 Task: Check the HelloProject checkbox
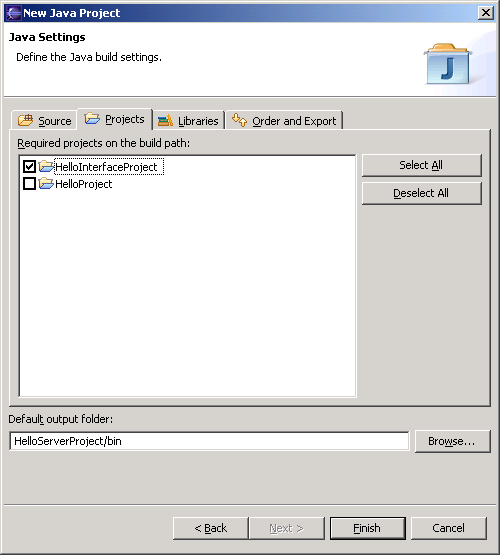pyautogui.click(x=29, y=184)
